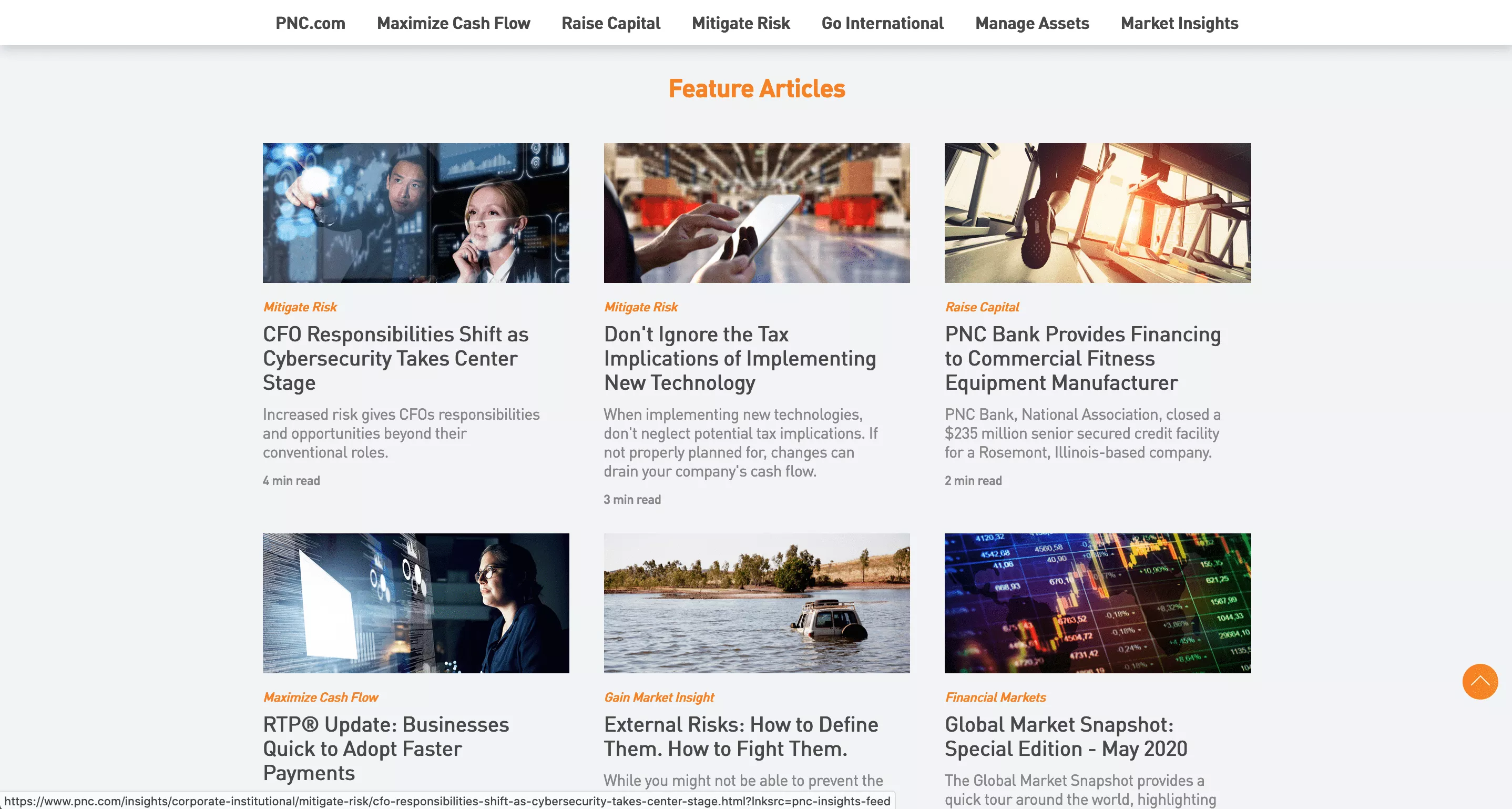This screenshot has width=1512, height=809.
Task: Open the PNC.com menu item
Action: coord(310,23)
